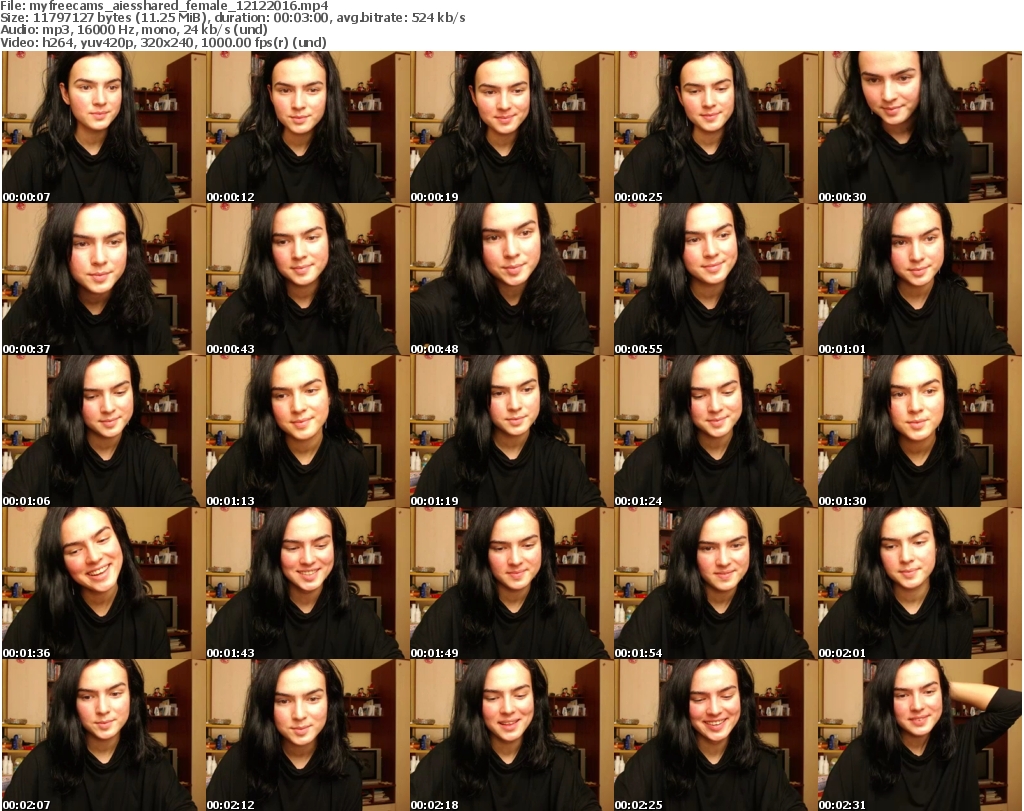Click the 'Size: 11797127 bytes' info line
The width and height of the screenshot is (1024, 811).
(x=232, y=18)
